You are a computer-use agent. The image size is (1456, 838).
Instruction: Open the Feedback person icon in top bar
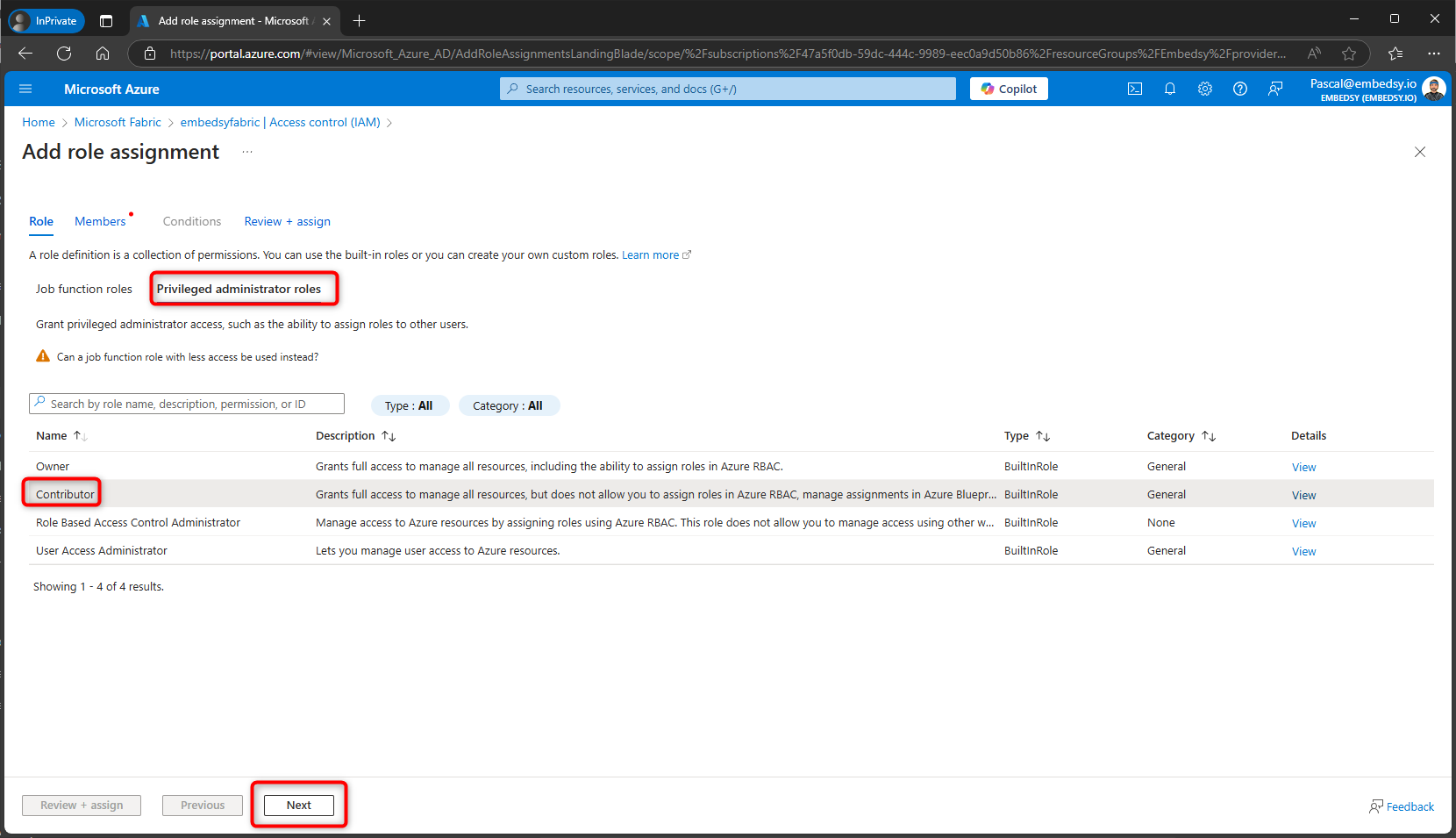point(1275,88)
